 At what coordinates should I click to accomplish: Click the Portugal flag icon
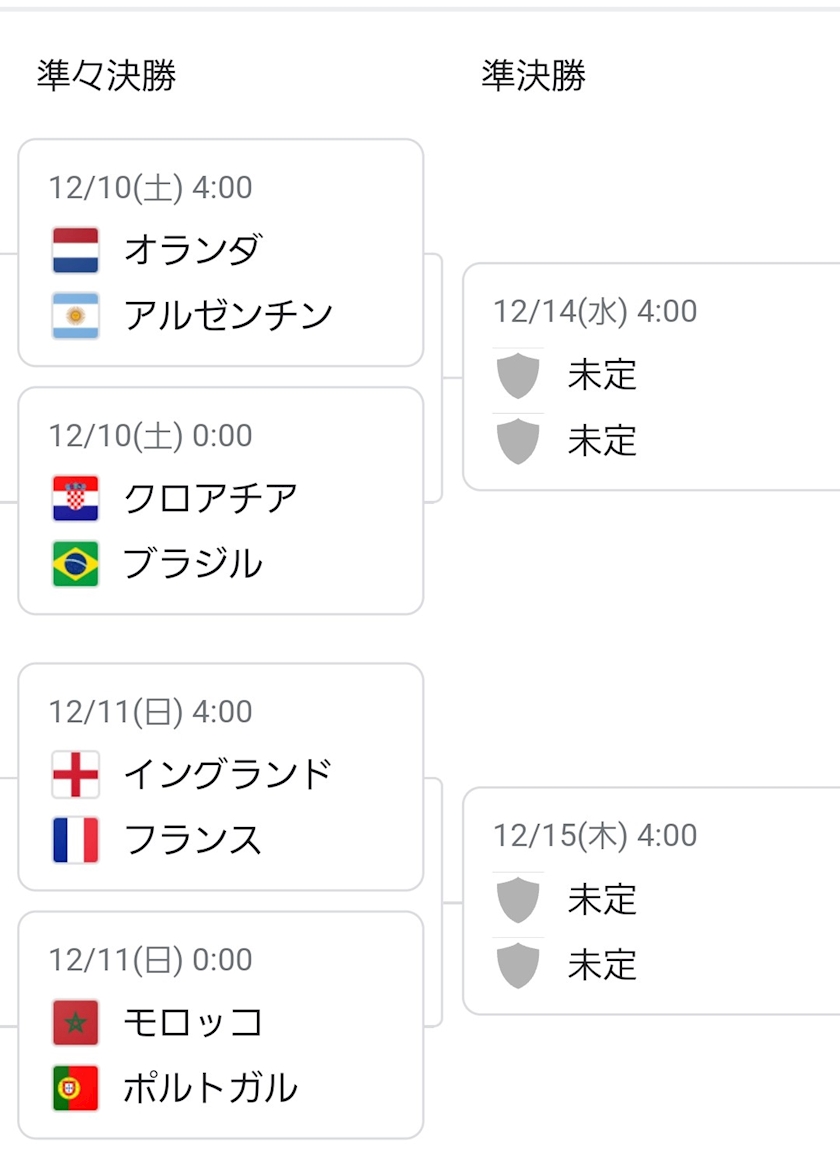(x=75, y=1088)
